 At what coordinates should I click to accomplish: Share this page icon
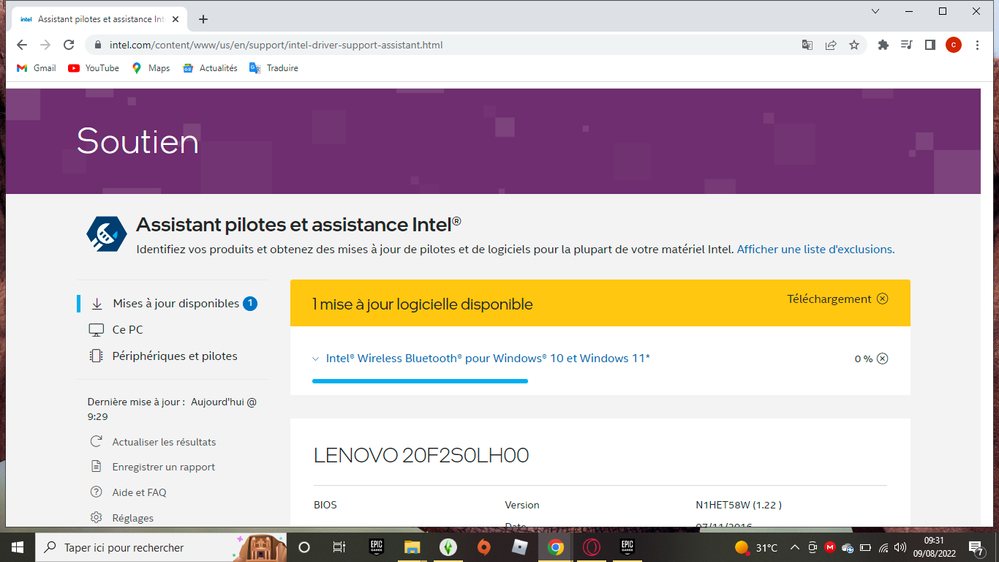(x=831, y=45)
